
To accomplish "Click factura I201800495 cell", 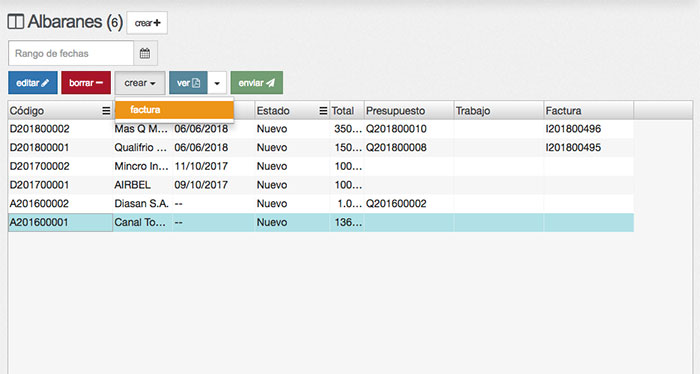I will (x=588, y=148).
